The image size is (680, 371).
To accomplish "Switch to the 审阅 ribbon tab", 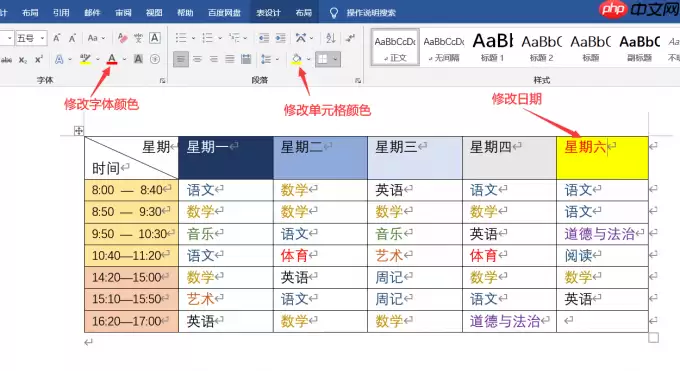I will click(x=123, y=13).
